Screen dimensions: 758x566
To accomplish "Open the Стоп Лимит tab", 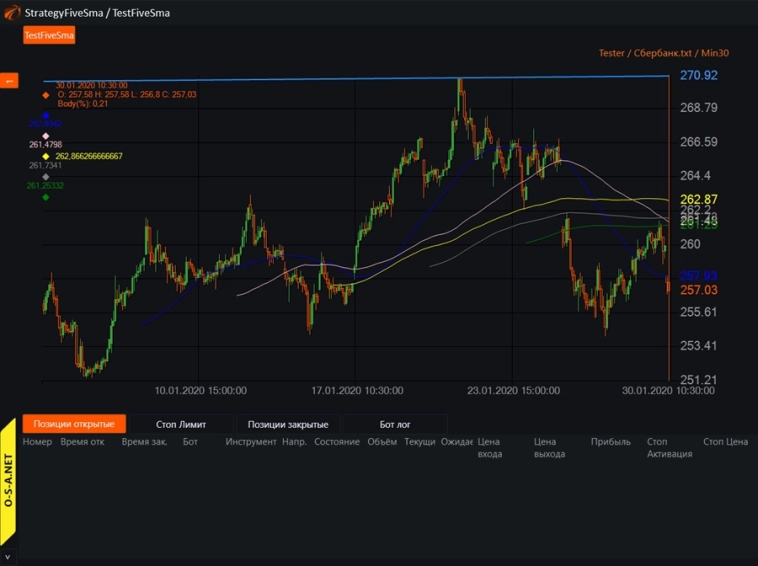I will click(181, 424).
